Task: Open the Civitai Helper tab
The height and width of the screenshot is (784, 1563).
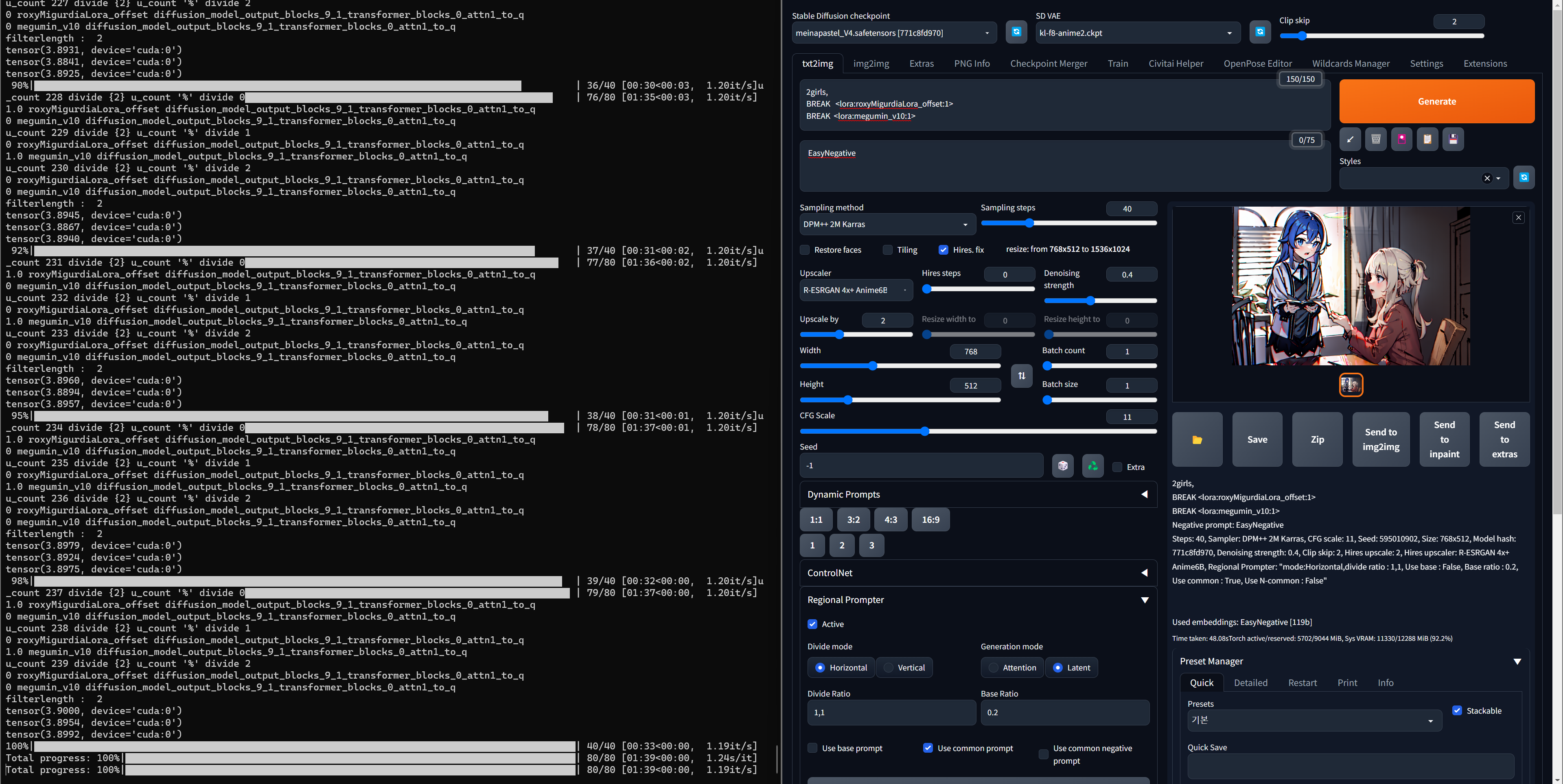Action: [1175, 63]
